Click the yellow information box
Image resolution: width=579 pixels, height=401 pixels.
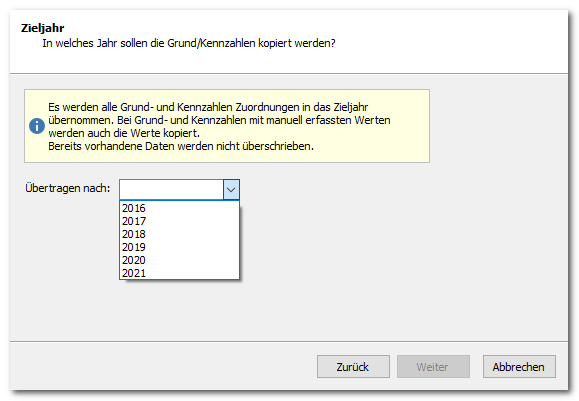tap(227, 126)
